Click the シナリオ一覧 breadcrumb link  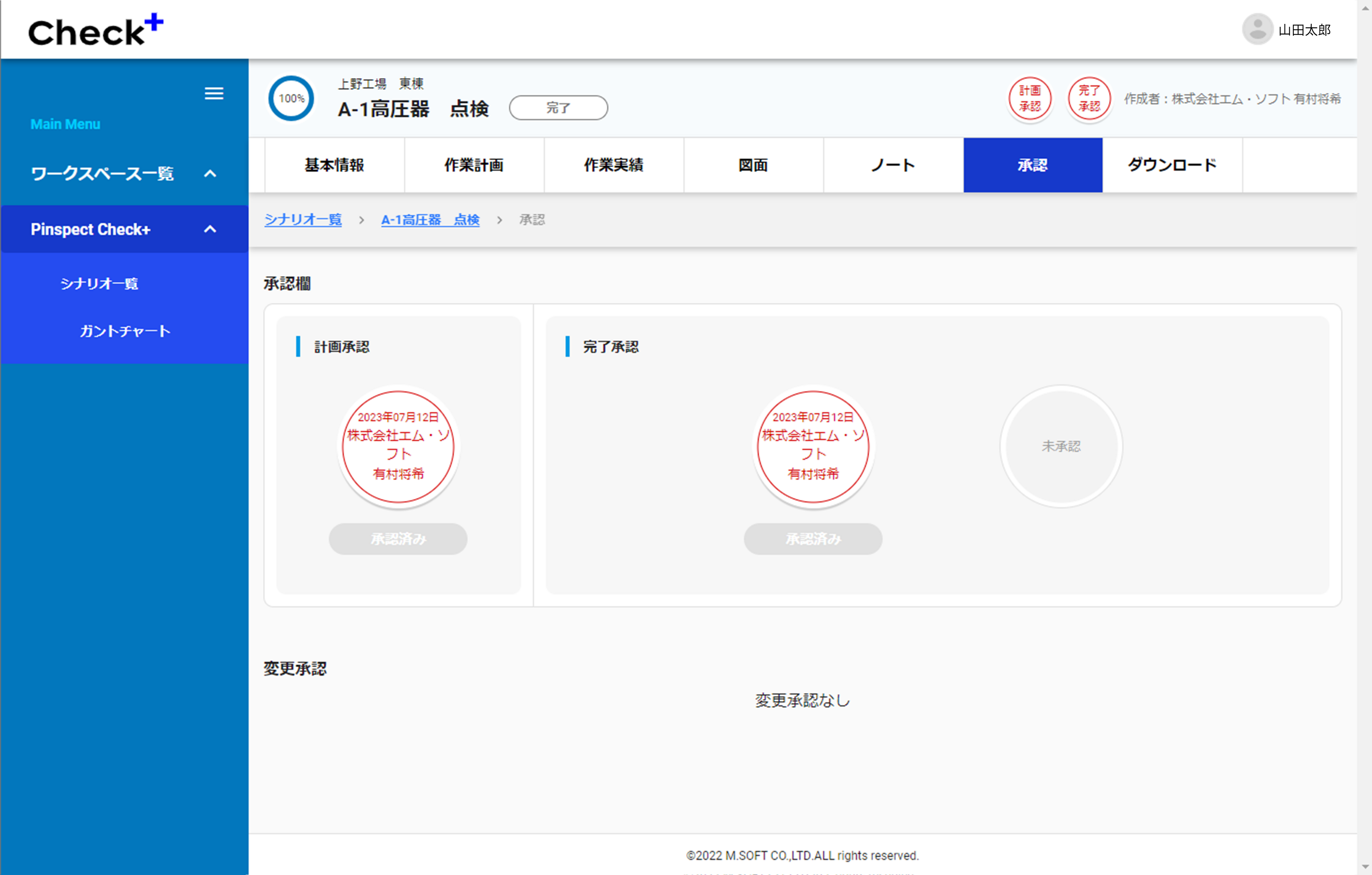(x=303, y=220)
